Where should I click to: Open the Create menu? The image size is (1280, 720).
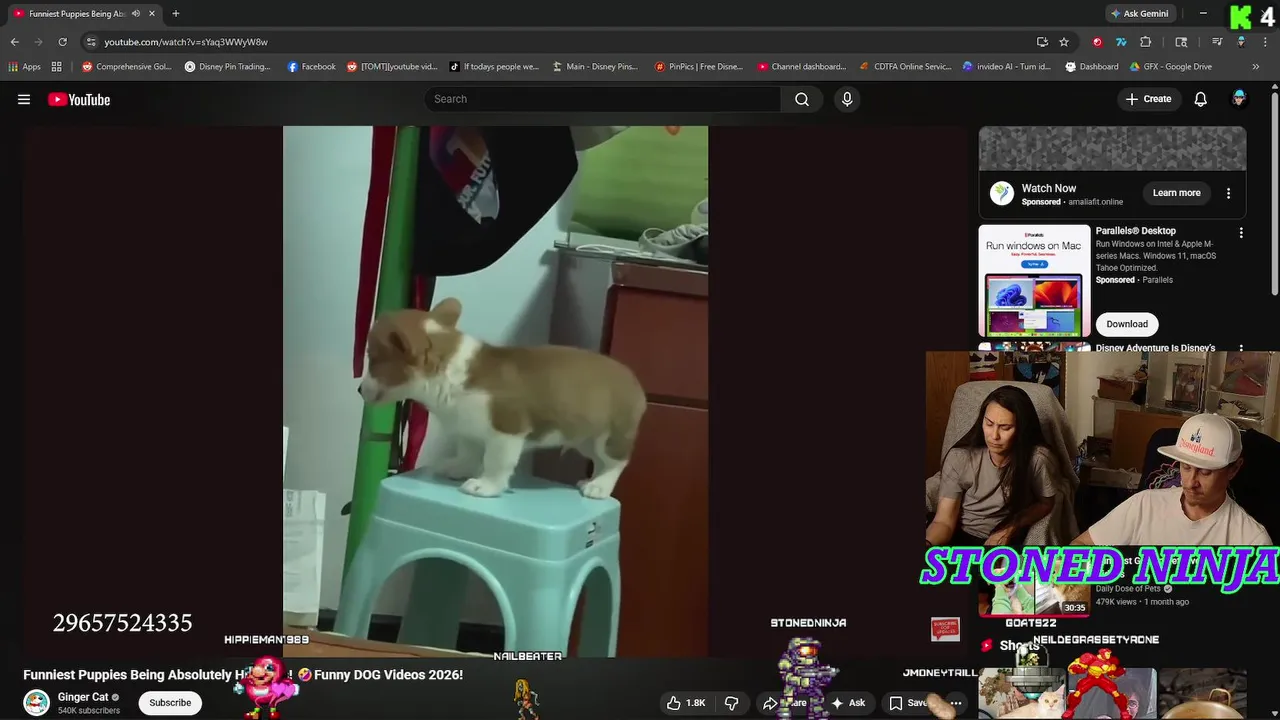(1148, 99)
